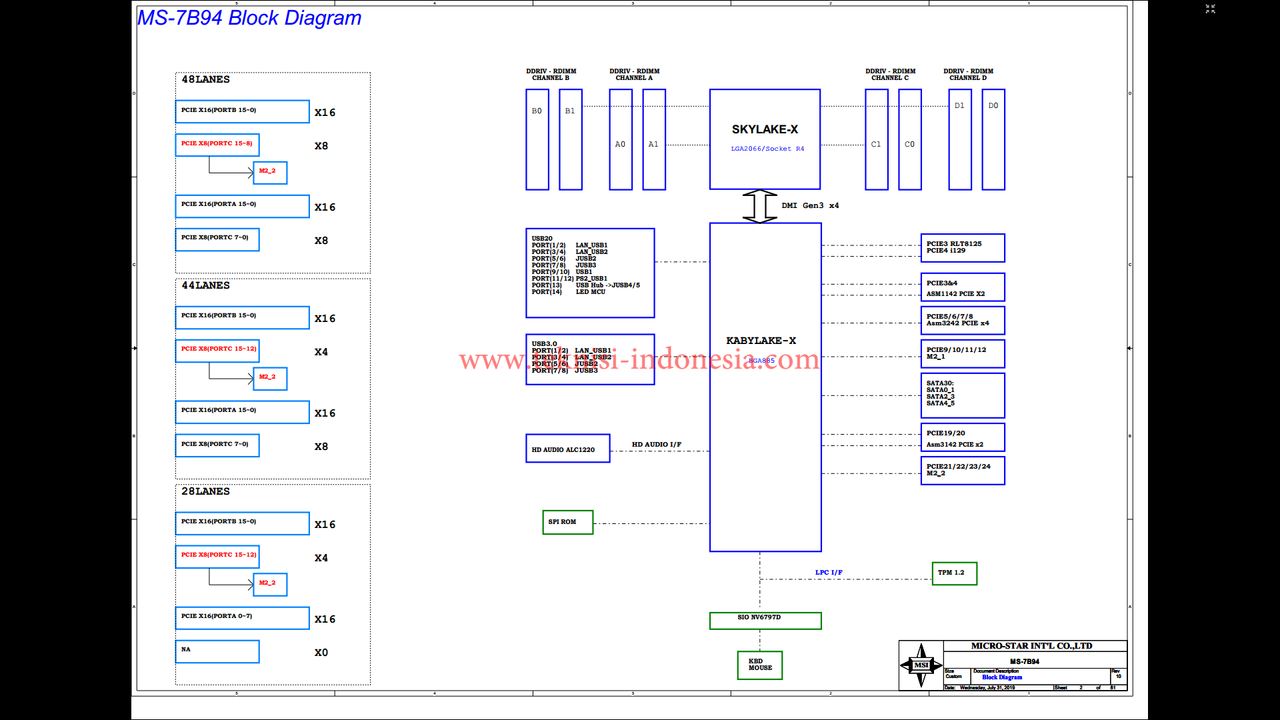The height and width of the screenshot is (720, 1280).
Task: Click 'PCIE X16(PORTB 15~0)' under 28LANES
Action: pyautogui.click(x=242, y=523)
